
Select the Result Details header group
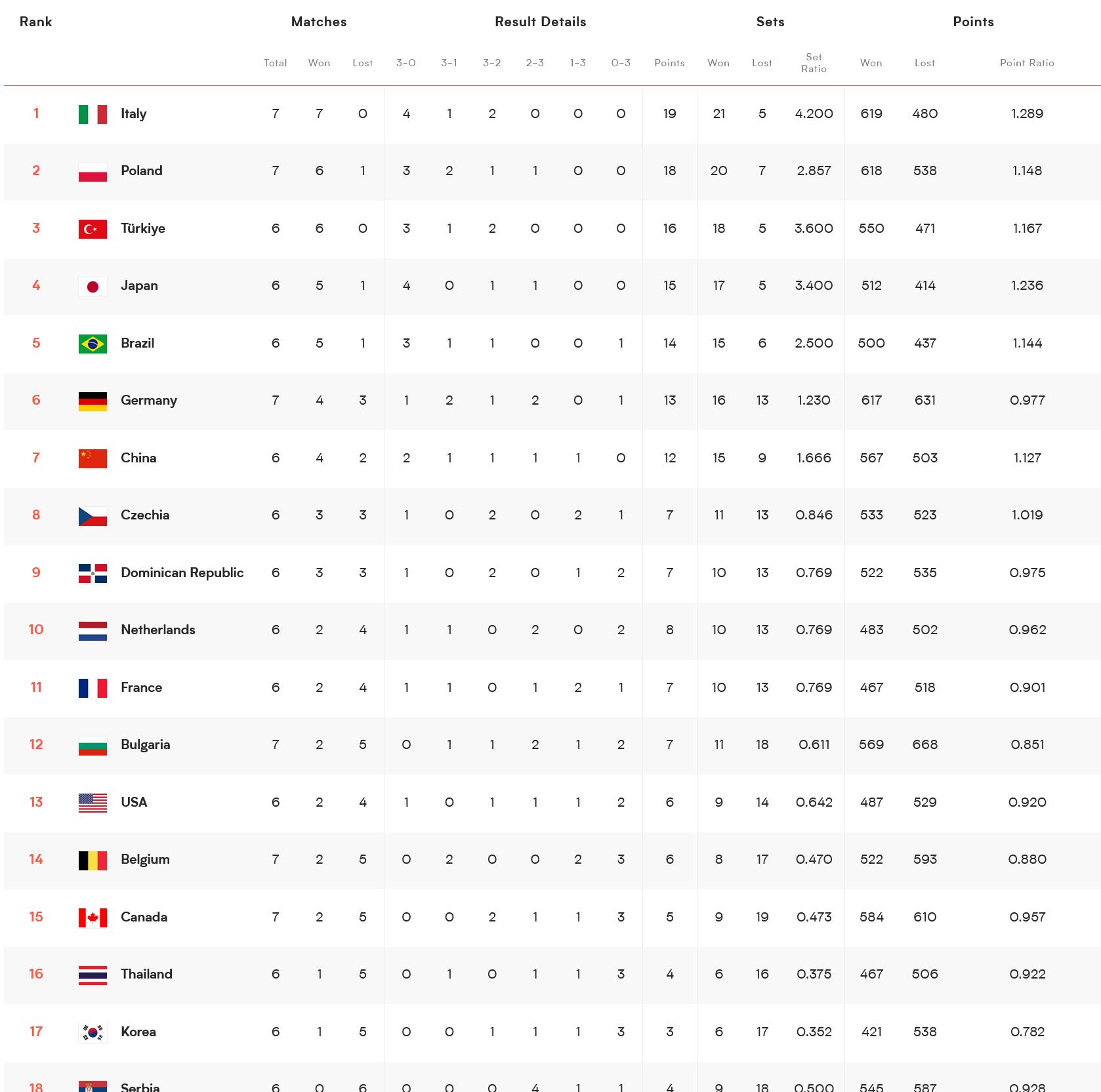coord(540,22)
